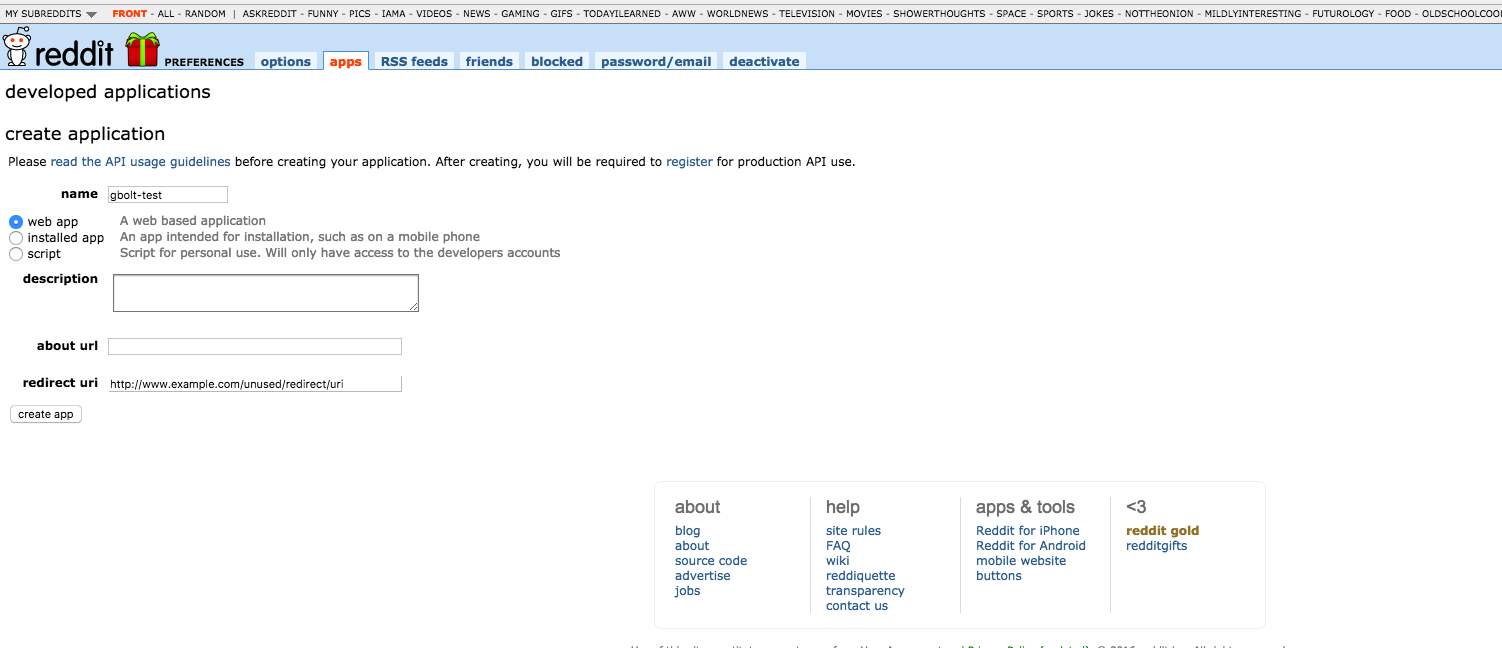The image size is (1502, 648).
Task: Visit WORLDNEWS from the top bar
Action: click(737, 14)
